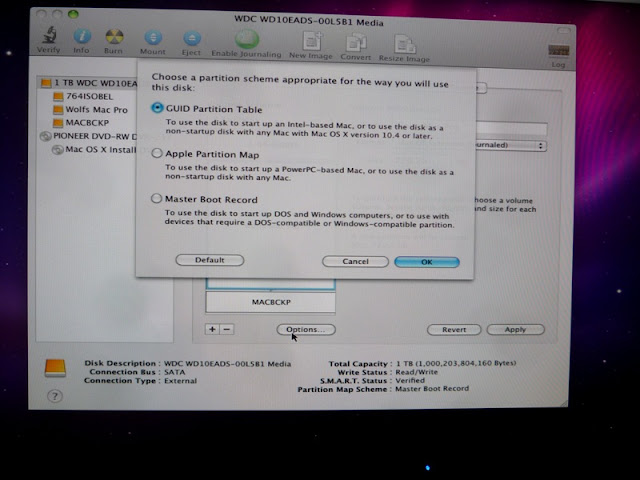Click the Convert toolbar icon

tap(356, 43)
